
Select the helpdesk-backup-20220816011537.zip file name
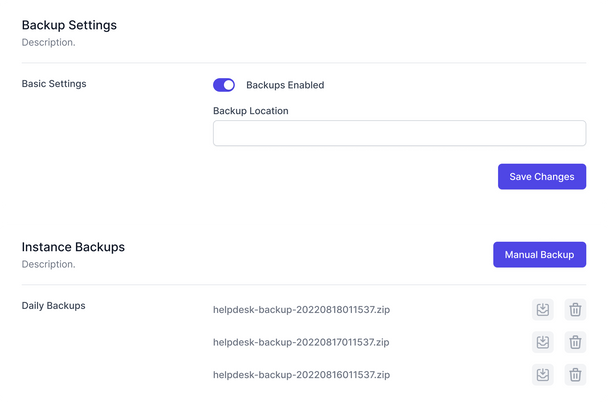(301, 374)
